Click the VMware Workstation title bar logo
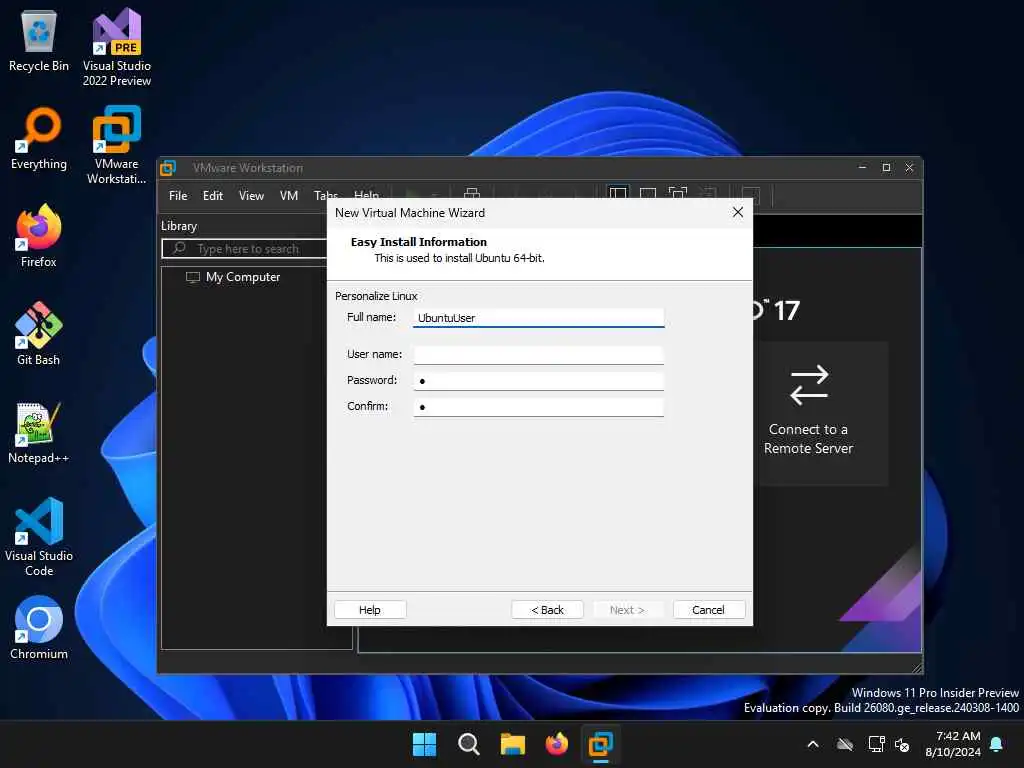 click(168, 168)
